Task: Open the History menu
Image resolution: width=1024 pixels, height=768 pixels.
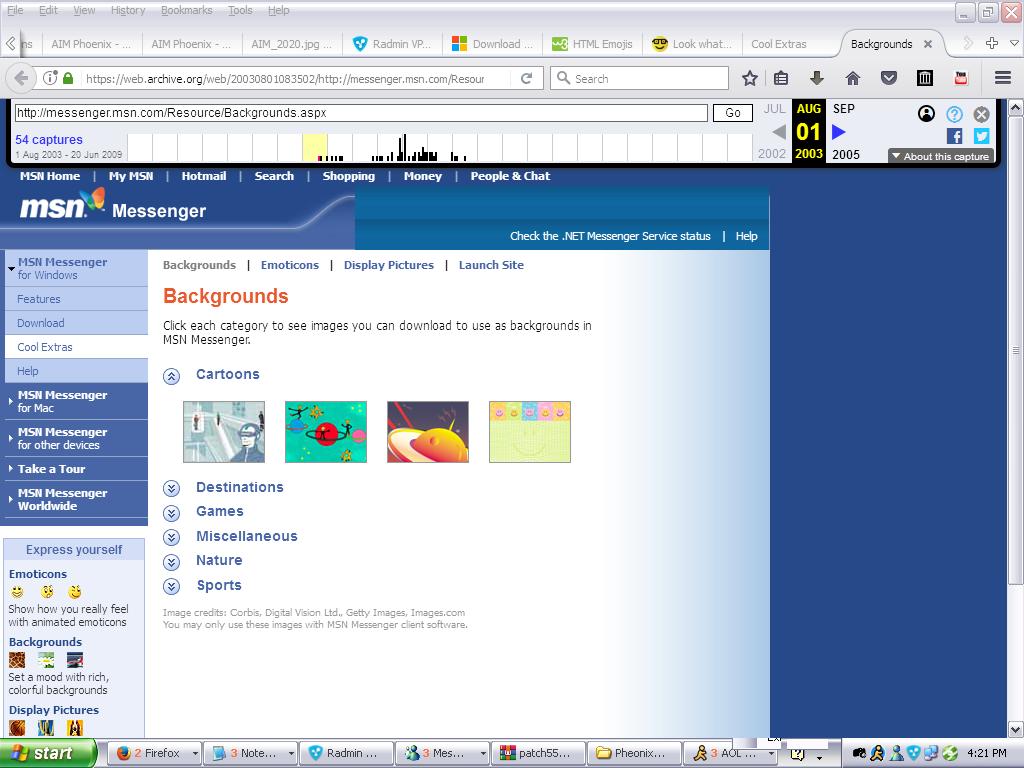Action: tap(128, 10)
